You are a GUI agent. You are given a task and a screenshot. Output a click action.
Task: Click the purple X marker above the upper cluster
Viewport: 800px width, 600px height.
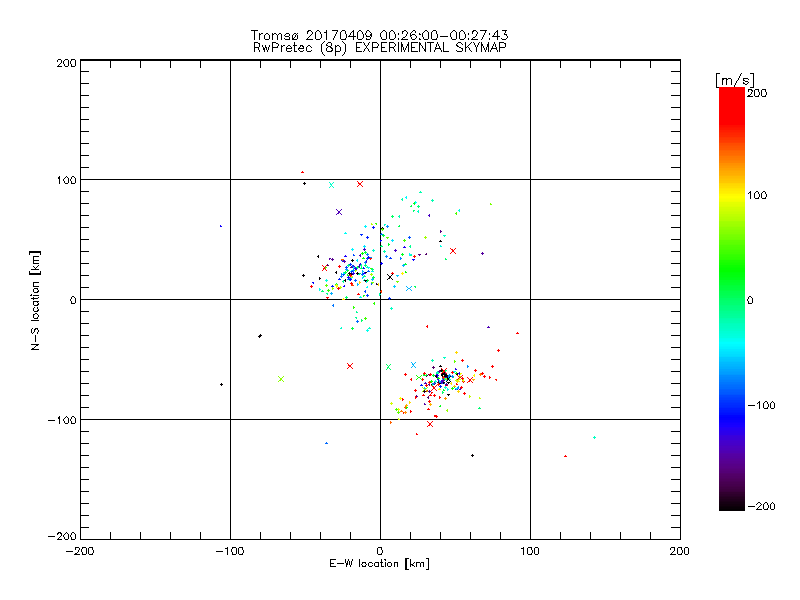pos(339,212)
